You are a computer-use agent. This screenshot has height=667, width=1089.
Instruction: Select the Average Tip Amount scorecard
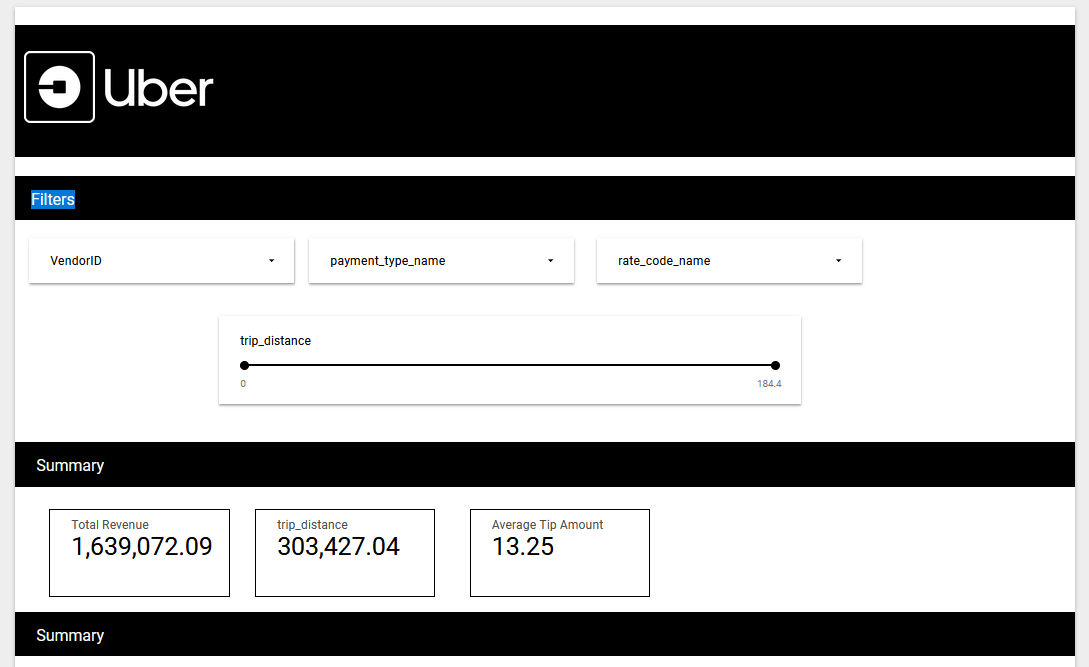[560, 553]
